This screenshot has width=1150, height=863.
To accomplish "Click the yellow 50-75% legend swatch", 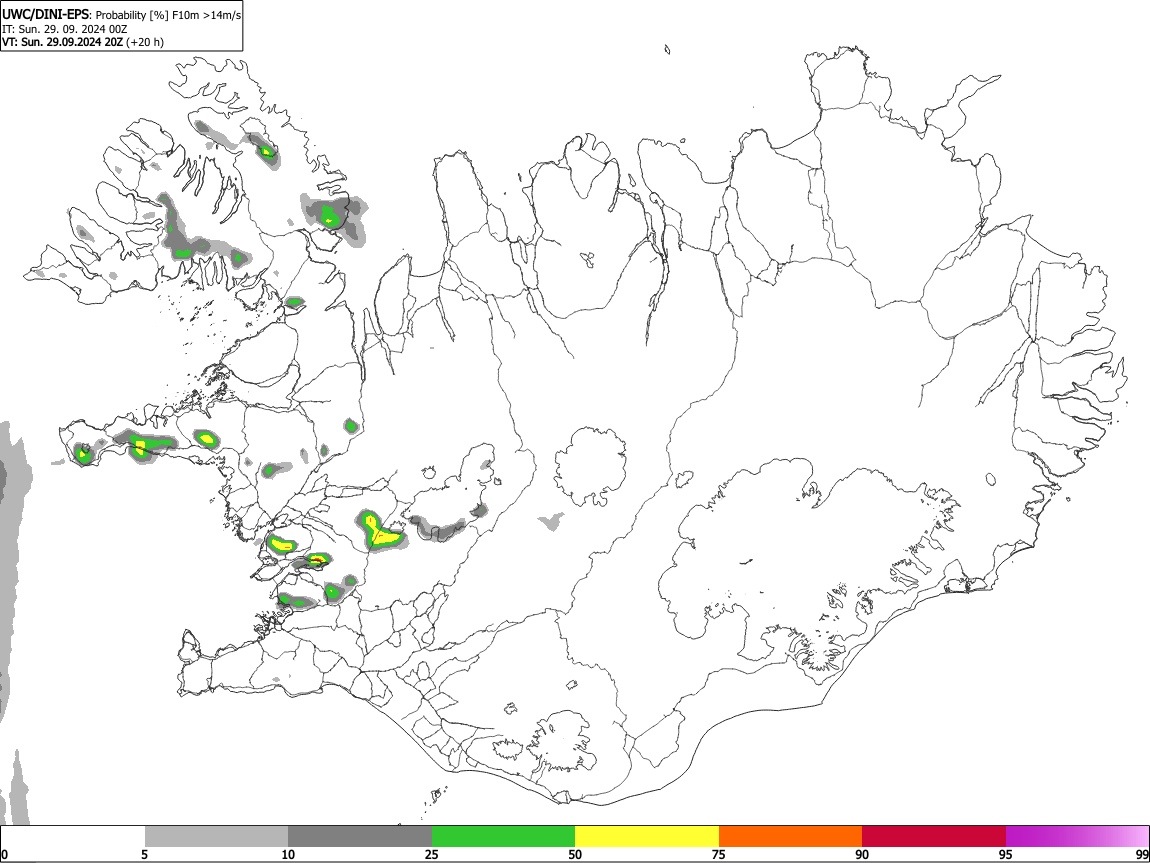I will (x=647, y=836).
